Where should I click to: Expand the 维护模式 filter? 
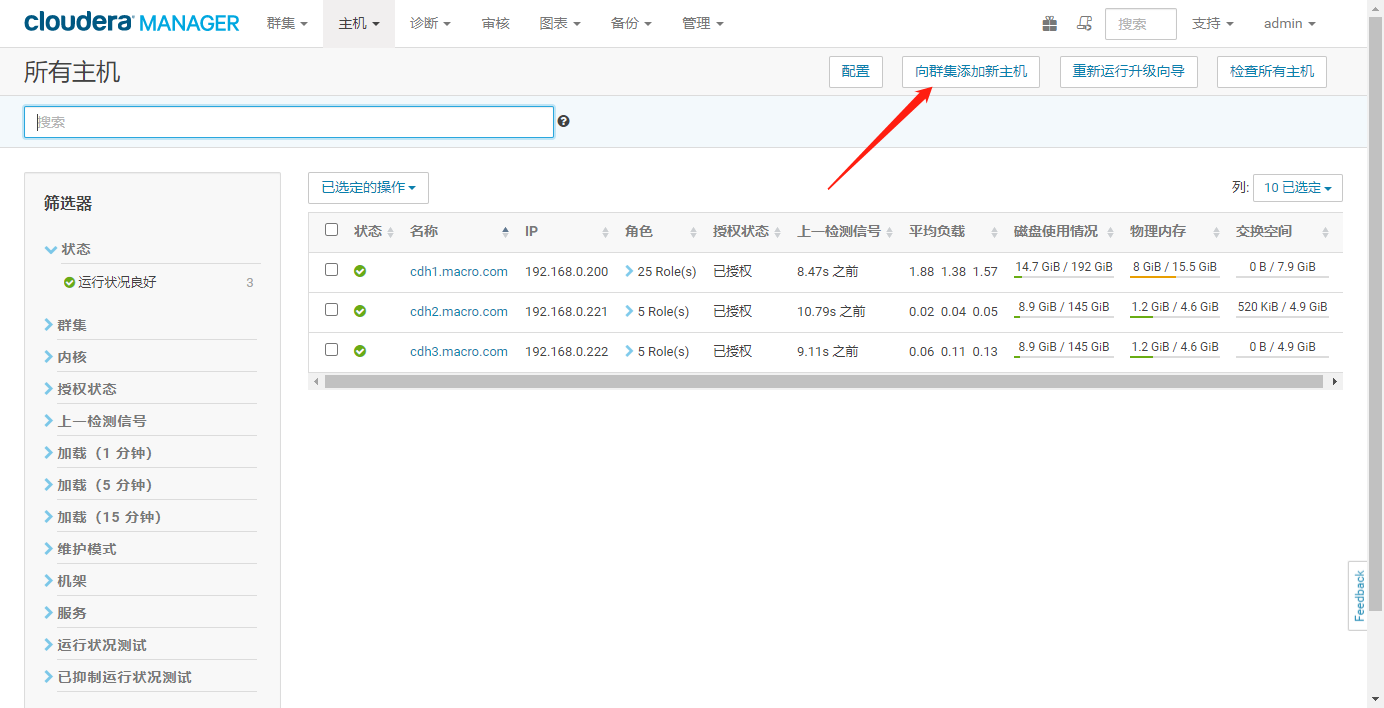80,549
